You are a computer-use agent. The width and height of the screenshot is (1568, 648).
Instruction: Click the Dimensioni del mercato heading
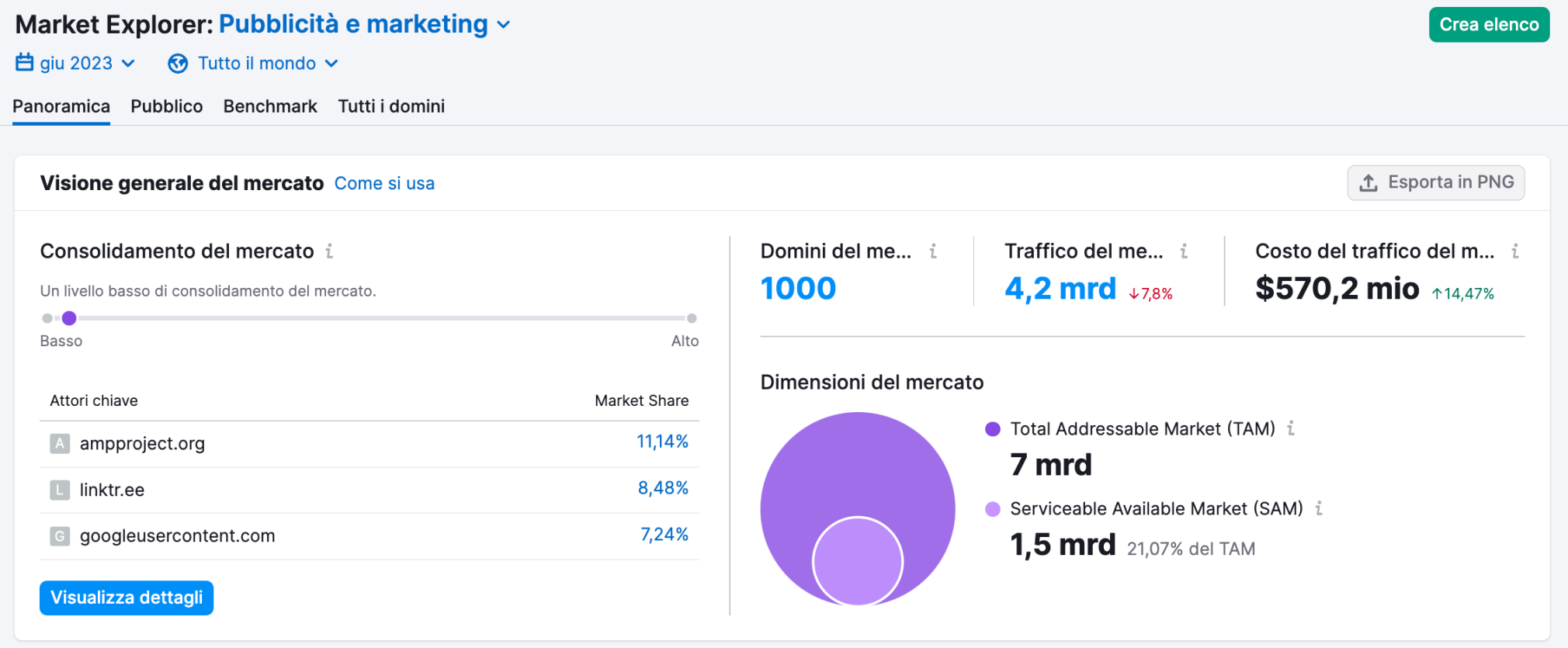872,382
